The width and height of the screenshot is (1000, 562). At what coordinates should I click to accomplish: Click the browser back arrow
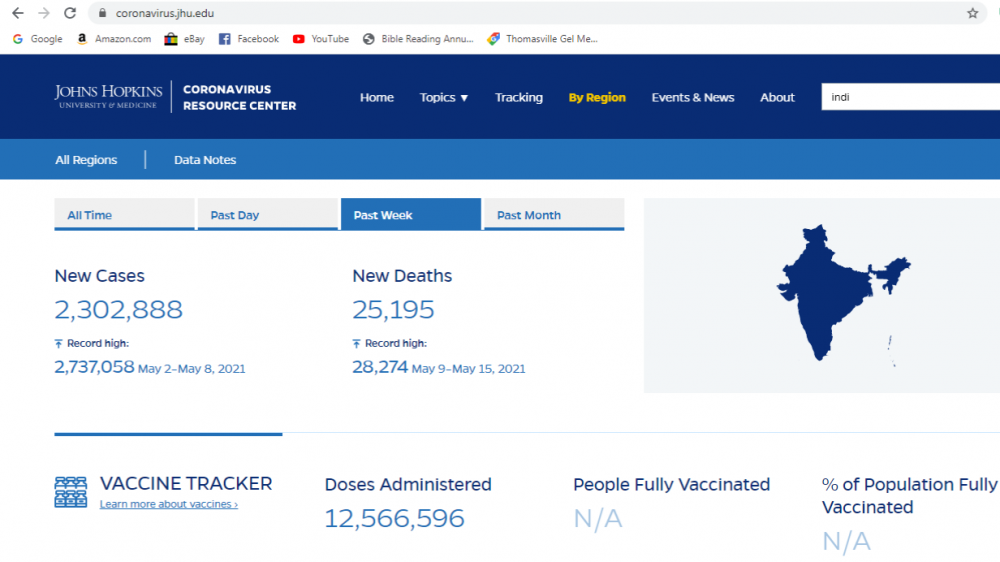(x=17, y=13)
